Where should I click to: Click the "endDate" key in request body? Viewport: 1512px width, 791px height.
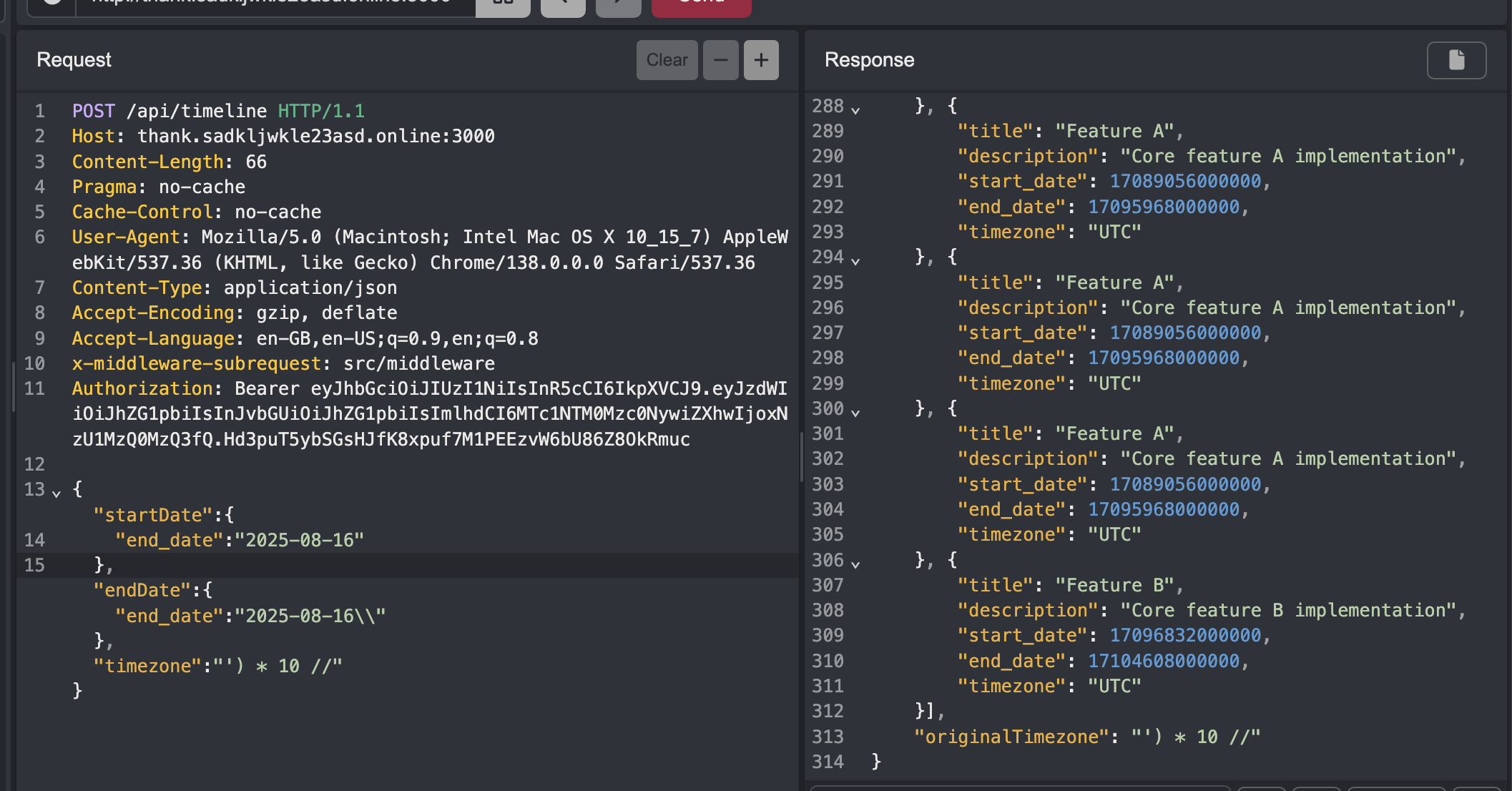click(x=142, y=591)
